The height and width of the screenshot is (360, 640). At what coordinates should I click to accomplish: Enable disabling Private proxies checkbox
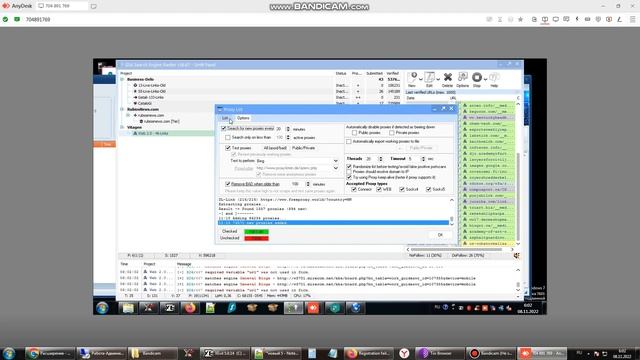coord(391,133)
